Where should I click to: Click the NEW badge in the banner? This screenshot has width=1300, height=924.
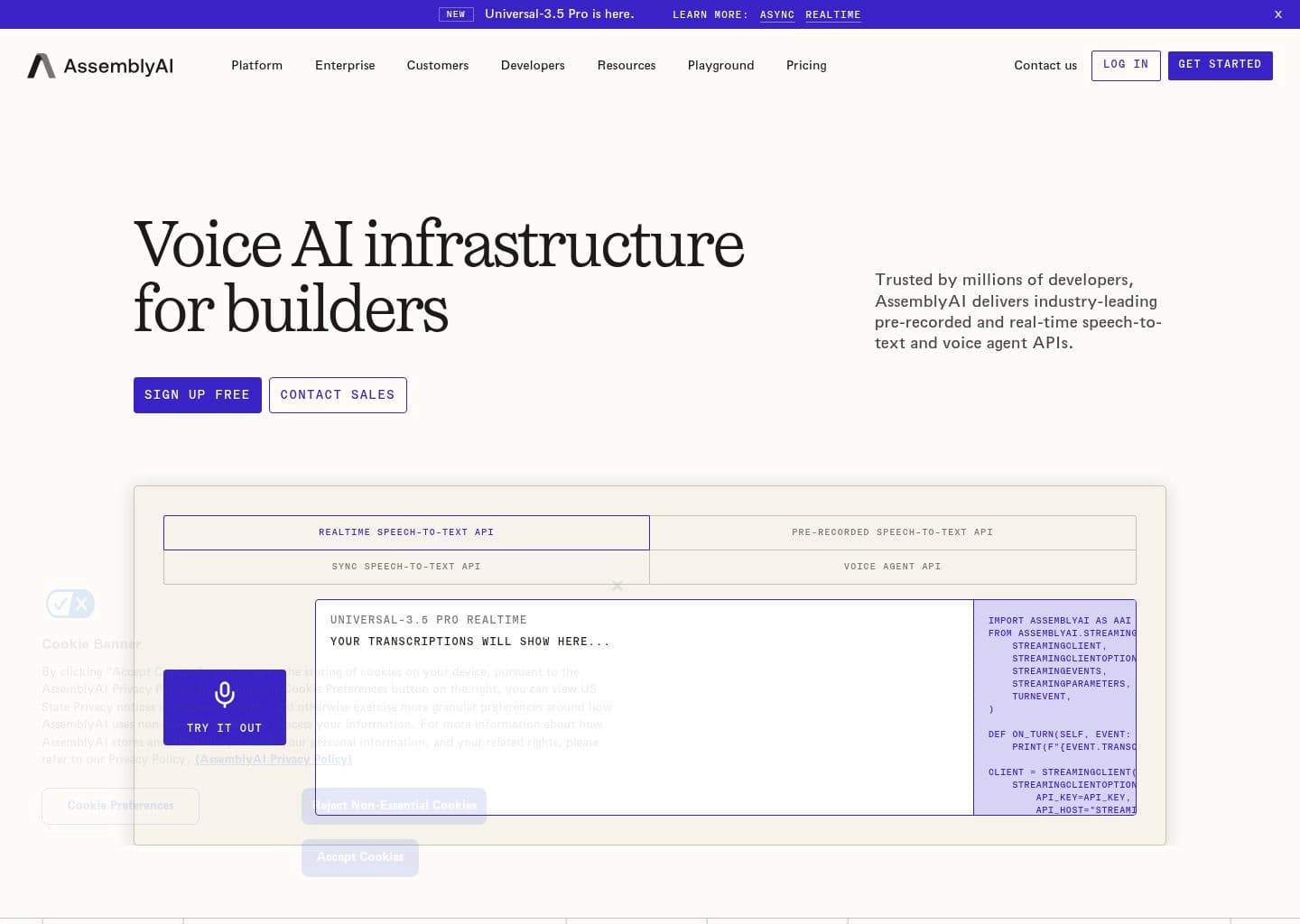point(456,14)
